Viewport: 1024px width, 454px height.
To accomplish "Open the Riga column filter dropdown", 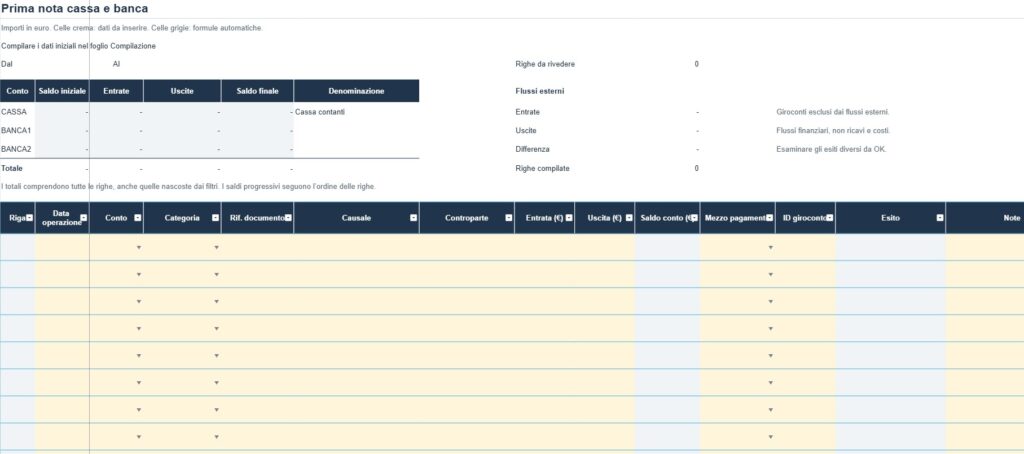I will (30, 218).
